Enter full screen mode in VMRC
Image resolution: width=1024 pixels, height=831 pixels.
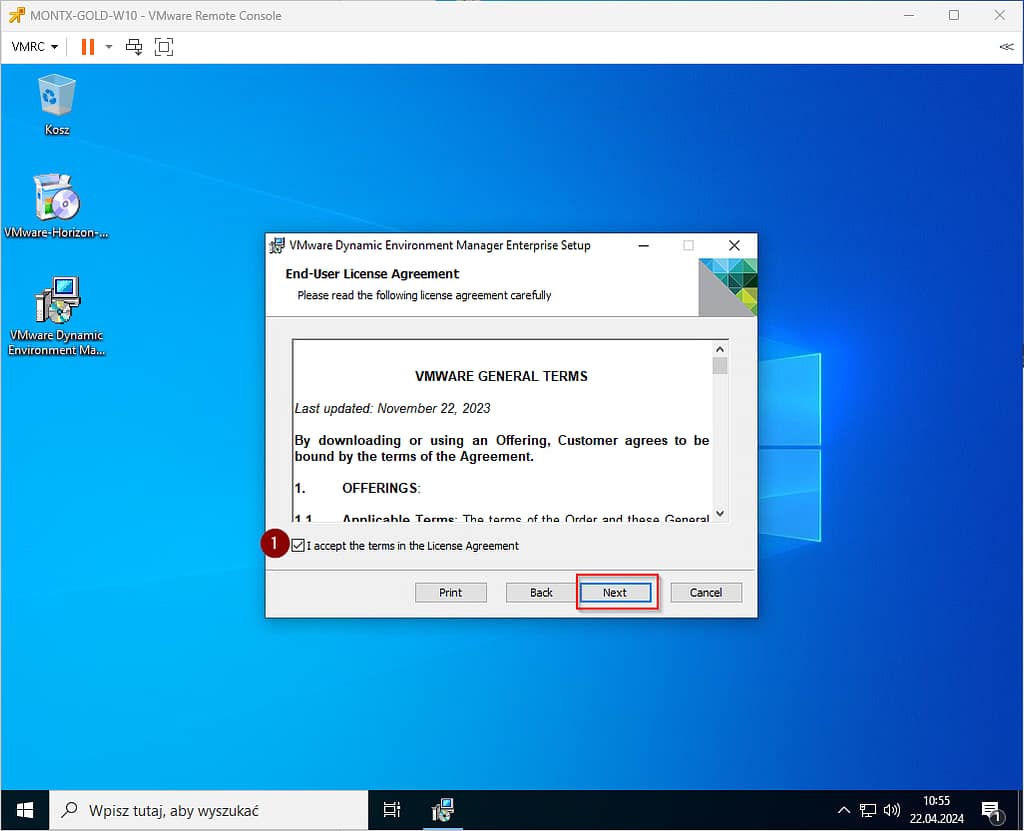pos(163,47)
